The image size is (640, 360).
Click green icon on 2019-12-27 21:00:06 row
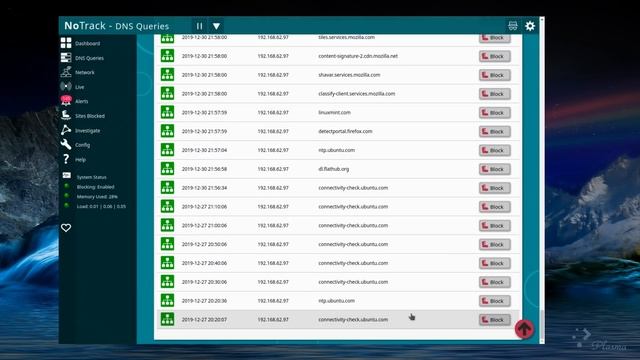(167, 225)
